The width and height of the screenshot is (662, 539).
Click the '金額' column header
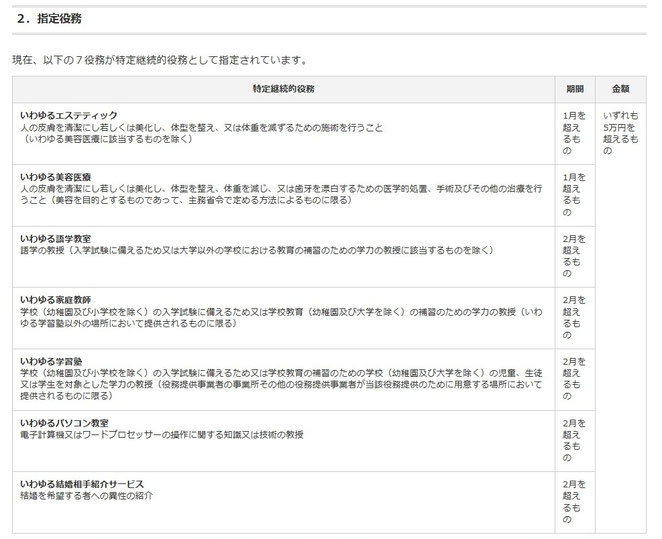(621, 89)
